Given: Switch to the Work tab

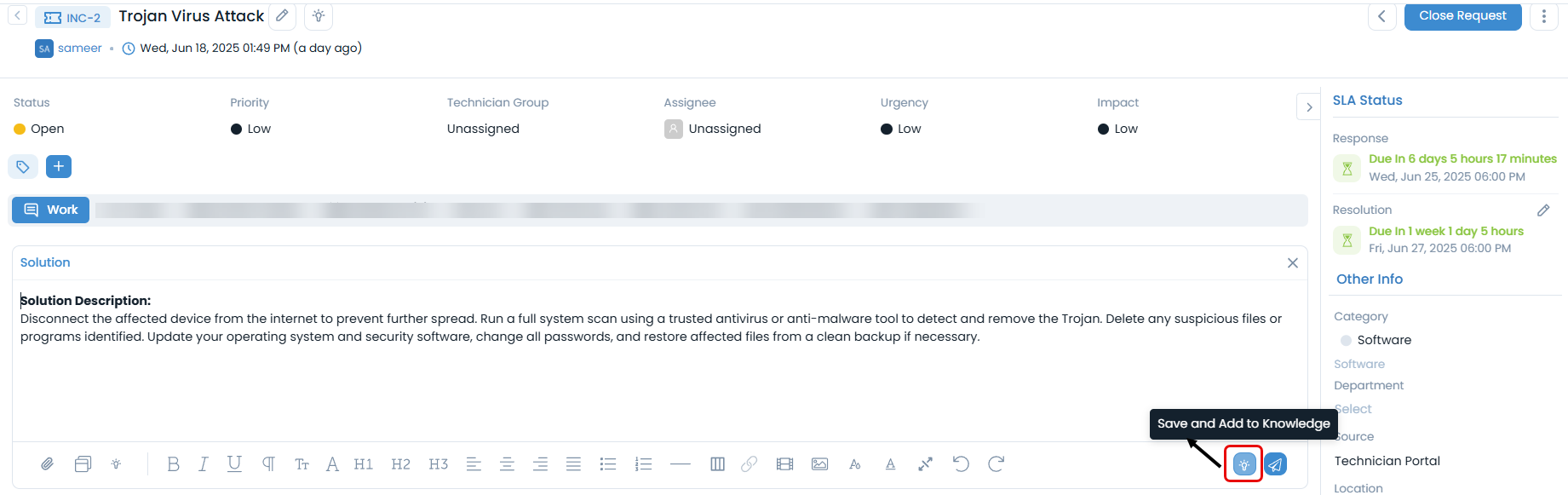Looking at the screenshot, I should pos(51,210).
